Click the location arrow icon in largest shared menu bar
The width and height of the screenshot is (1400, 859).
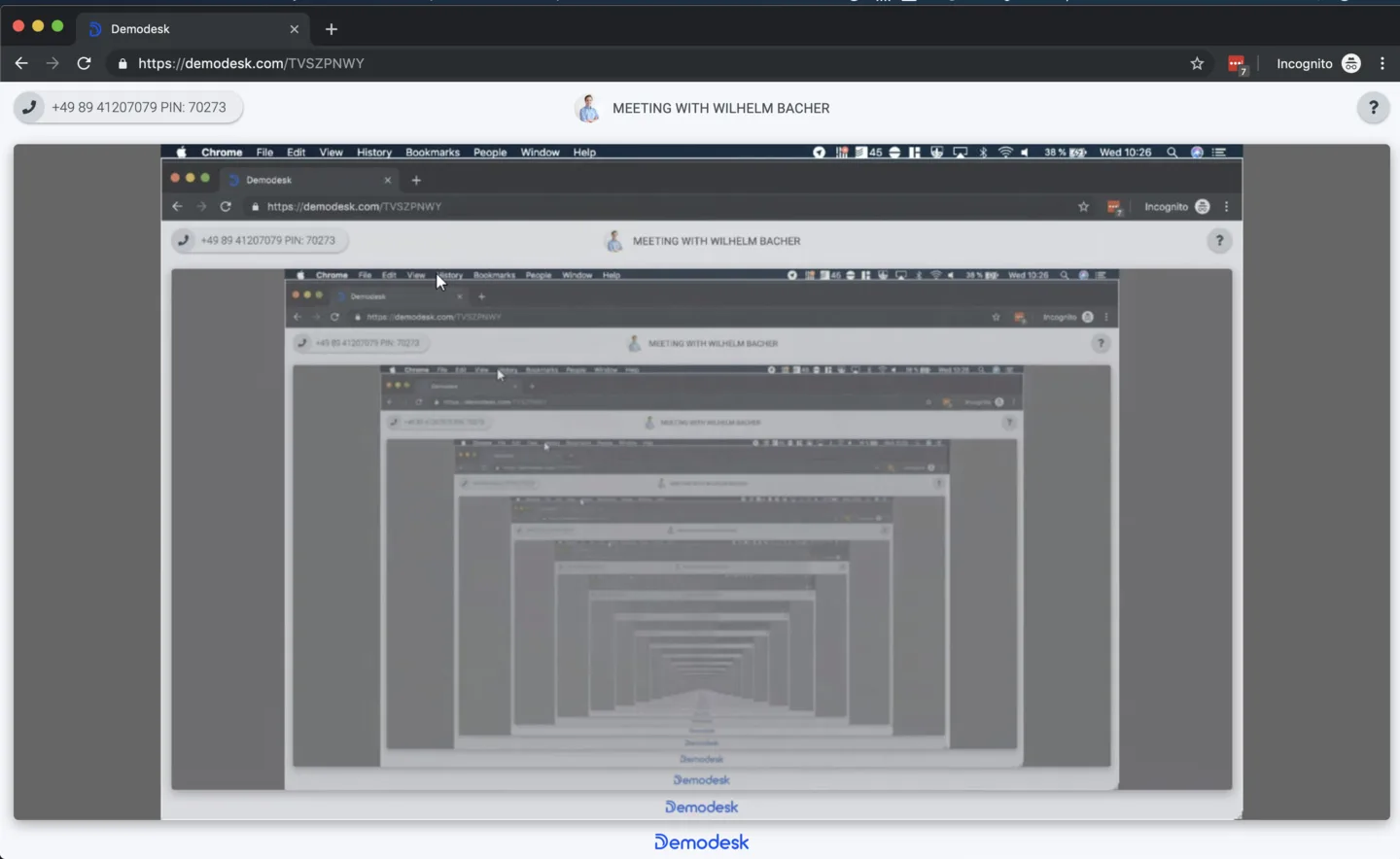tap(819, 153)
